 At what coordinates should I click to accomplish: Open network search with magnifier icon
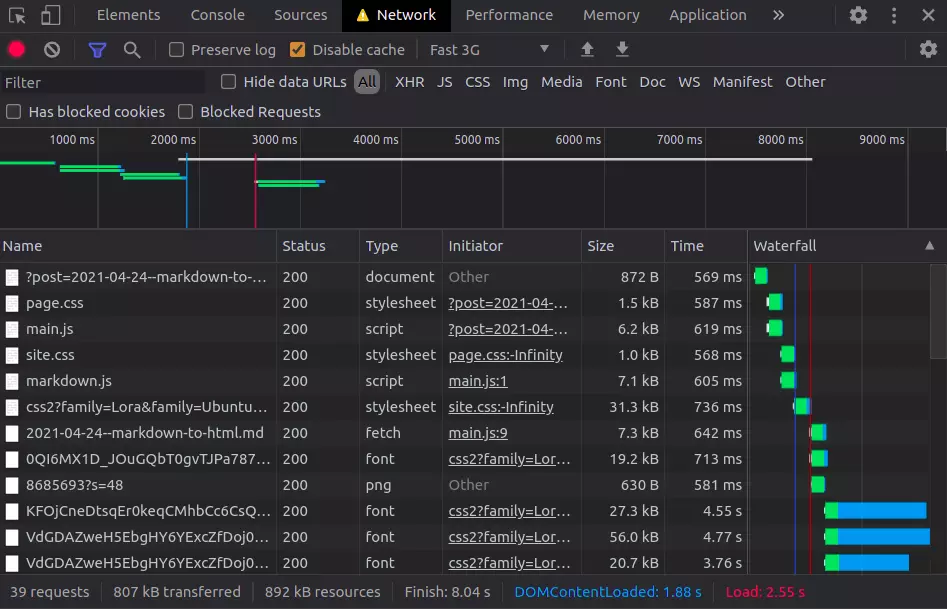click(x=132, y=50)
